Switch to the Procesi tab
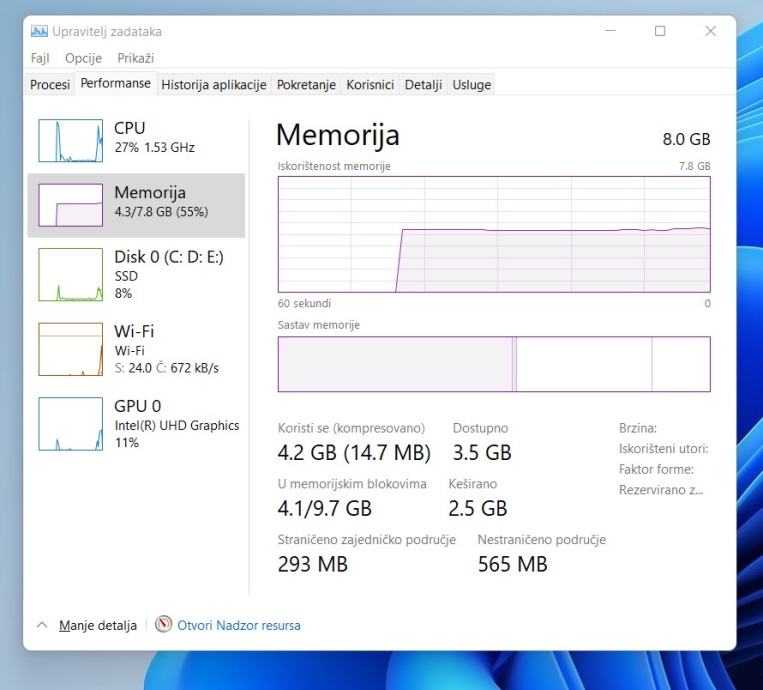 tap(50, 85)
